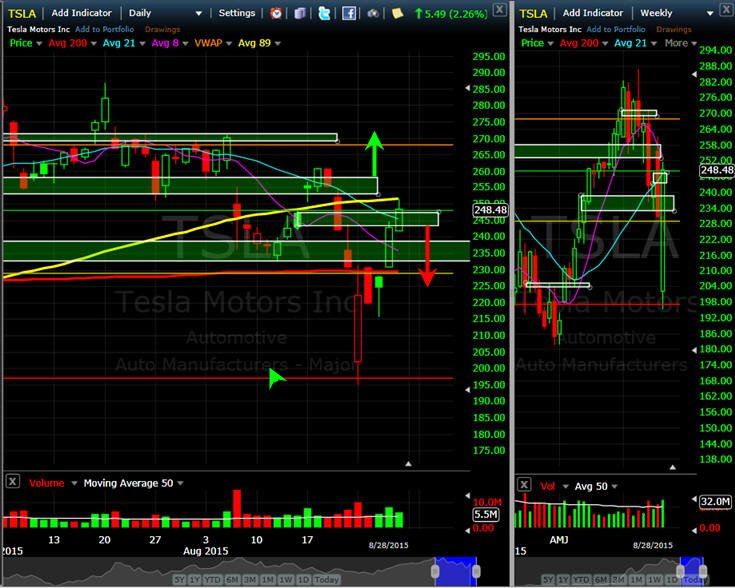The width and height of the screenshot is (735, 588).
Task: Click the small up triangle below daily chart
Action: pos(408,464)
